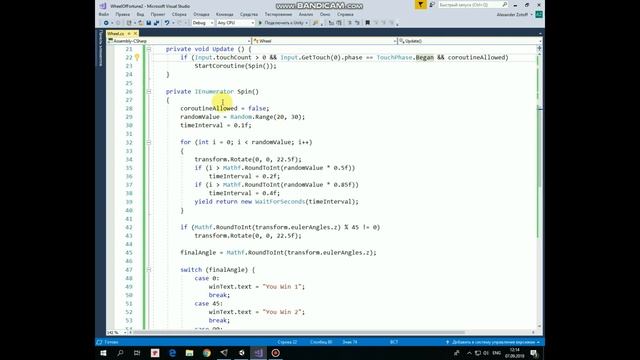This screenshot has height=360, width=640.
Task: Open the Справка menu
Action: (x=345, y=14)
